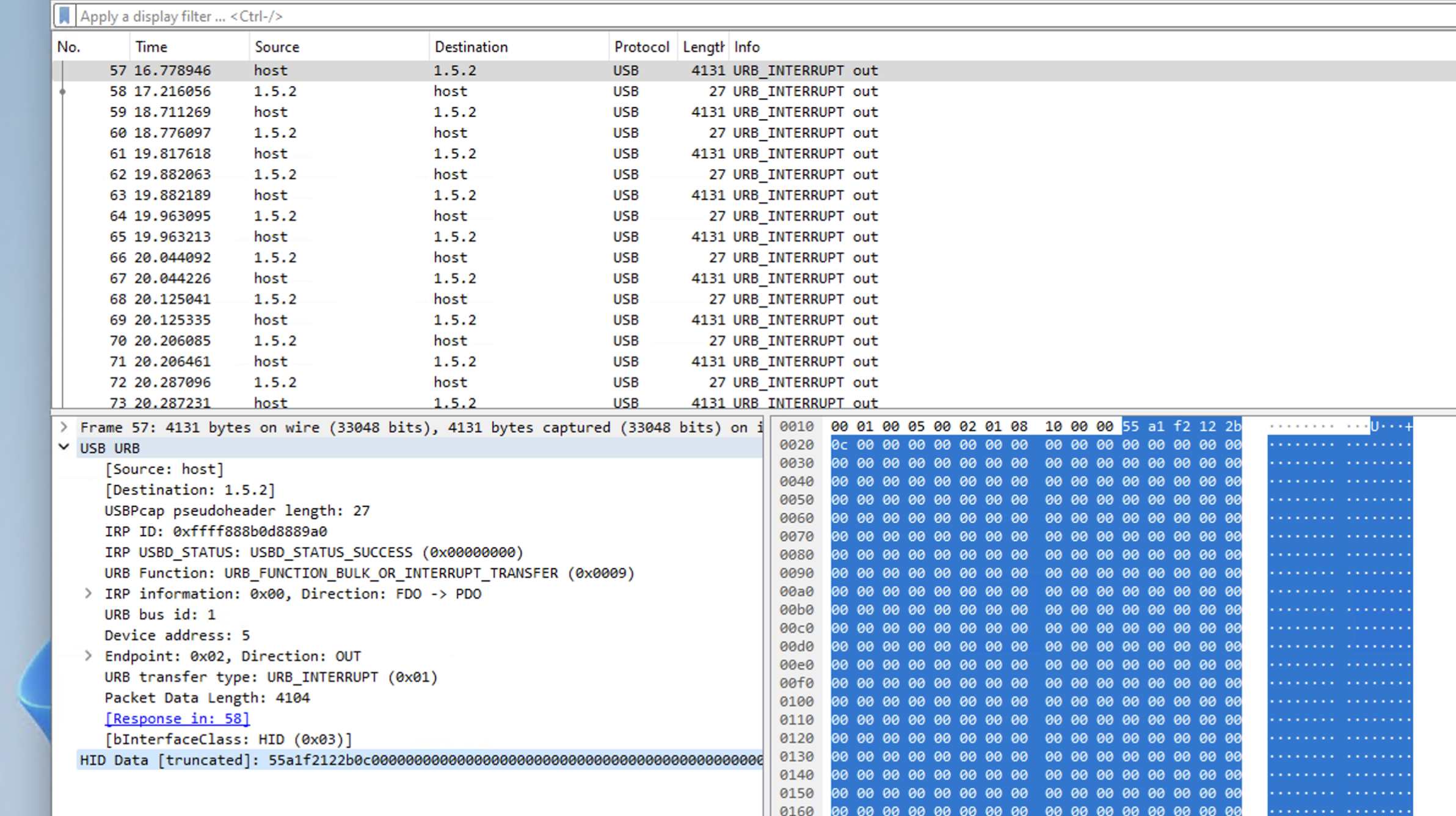
Task: Click the Protocol column header
Action: click(641, 47)
